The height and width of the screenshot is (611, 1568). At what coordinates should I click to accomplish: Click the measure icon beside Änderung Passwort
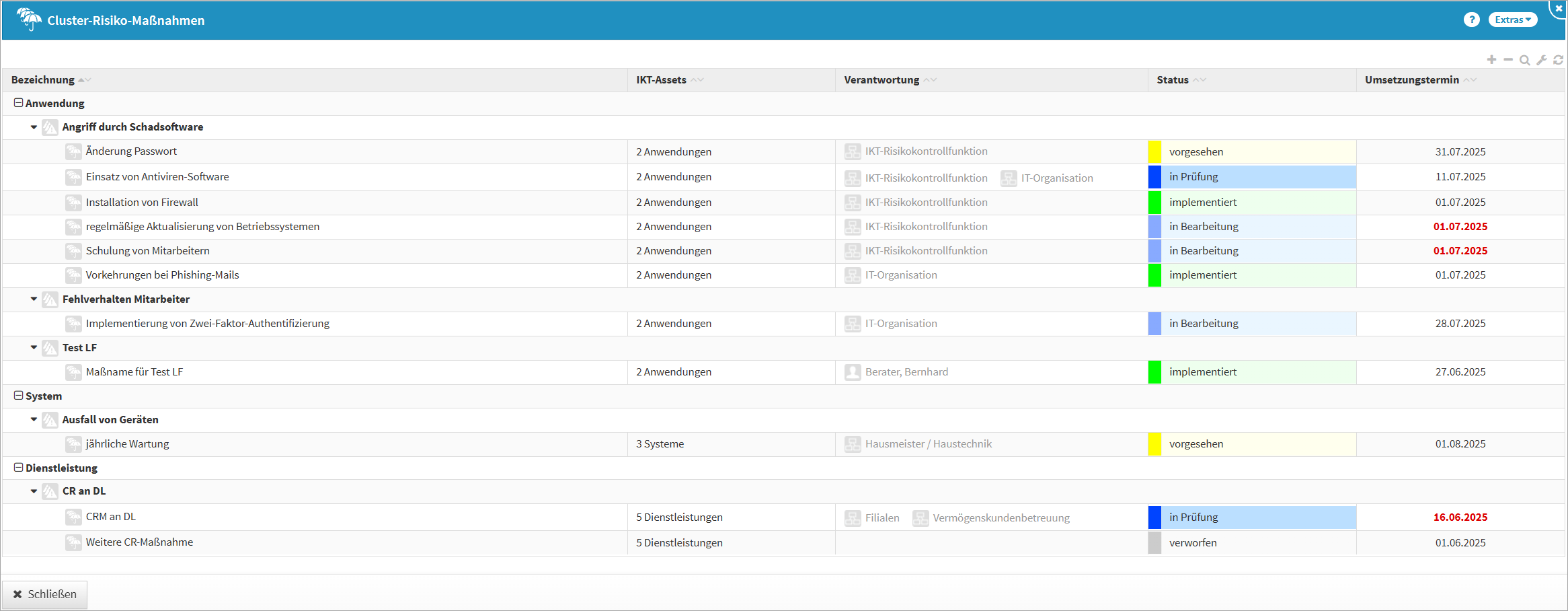coord(73,151)
